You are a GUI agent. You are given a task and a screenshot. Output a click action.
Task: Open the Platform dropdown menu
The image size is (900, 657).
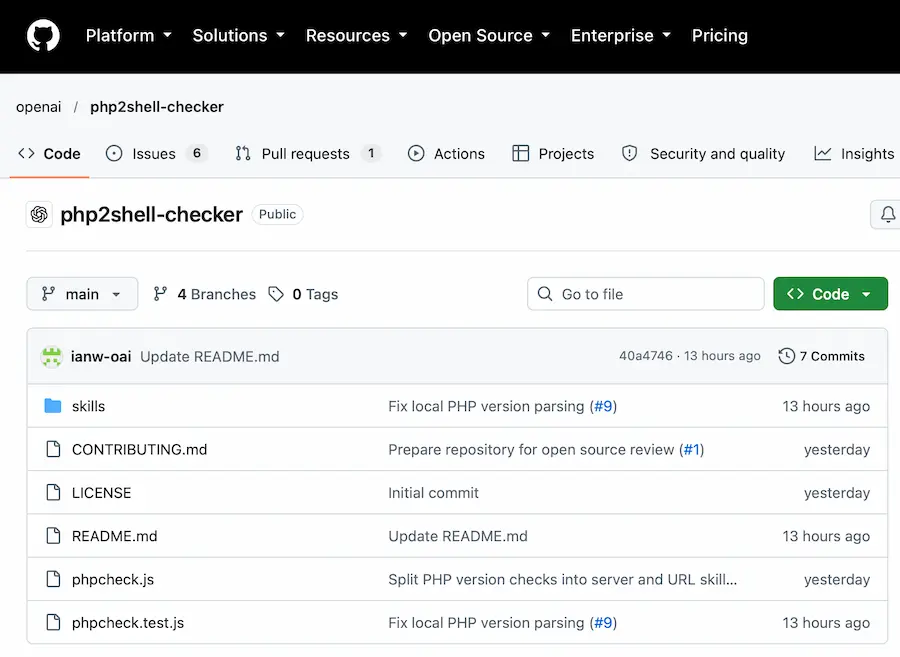click(129, 36)
